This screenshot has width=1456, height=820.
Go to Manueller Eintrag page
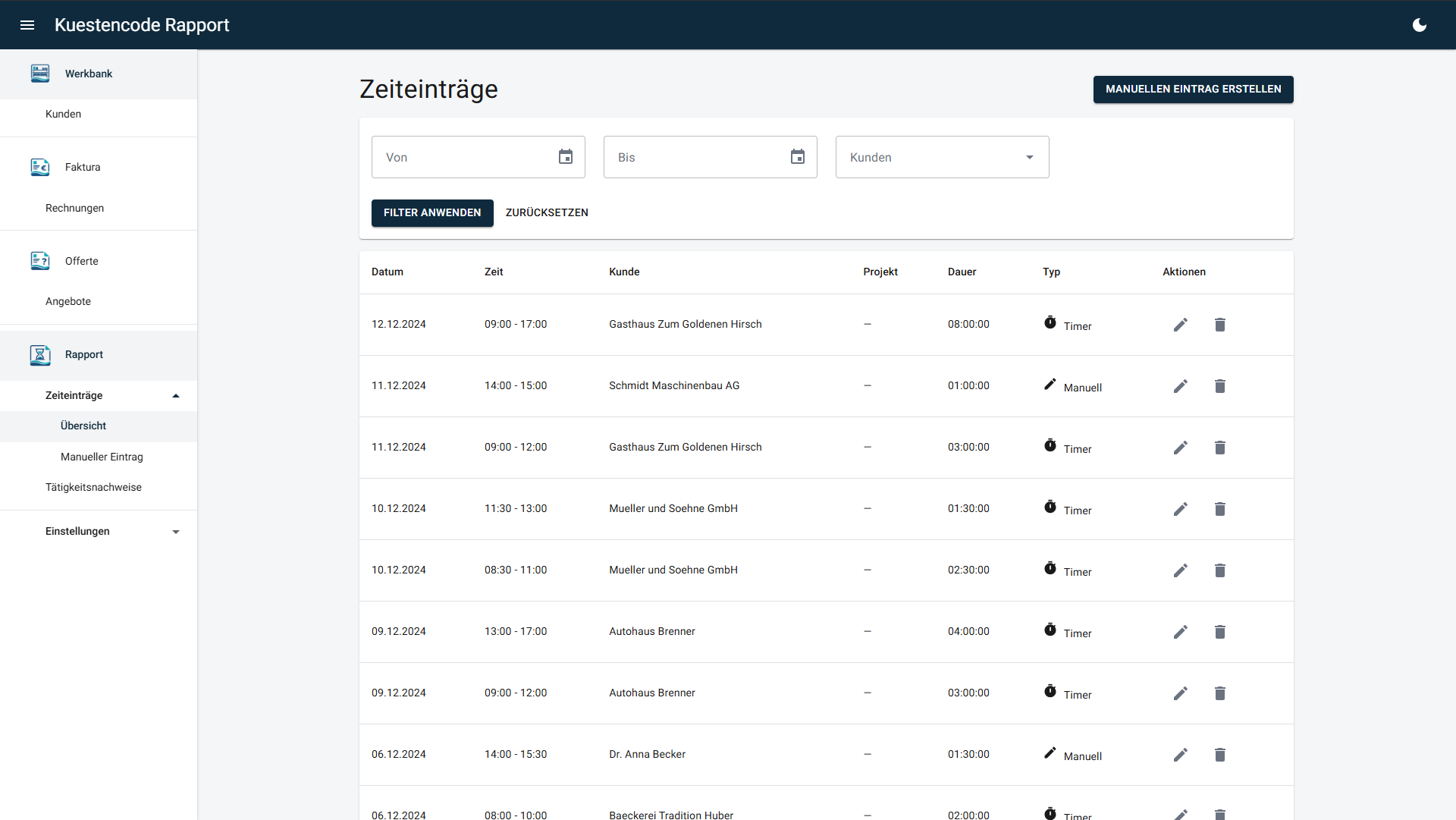[102, 457]
